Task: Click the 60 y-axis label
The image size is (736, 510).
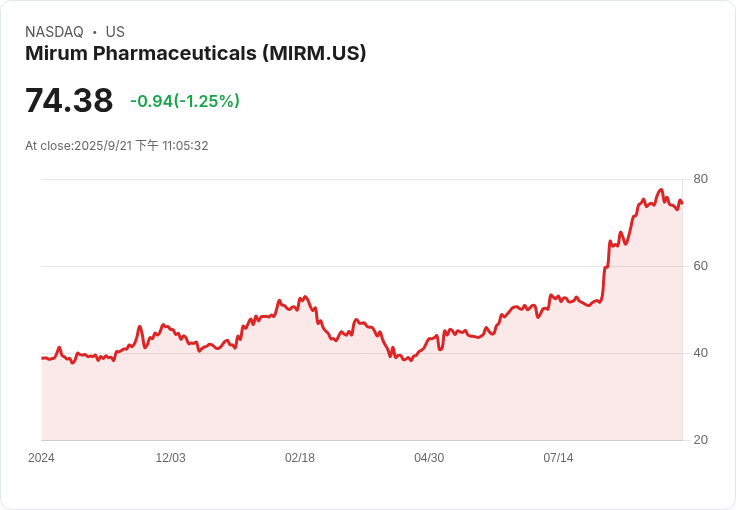Action: [700, 266]
